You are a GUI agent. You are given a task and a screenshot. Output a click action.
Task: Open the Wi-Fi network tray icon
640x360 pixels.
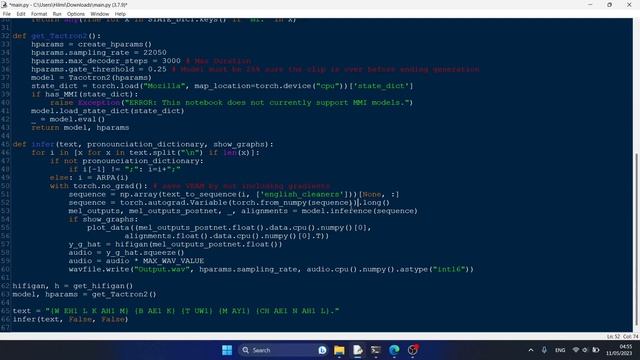pos(576,350)
